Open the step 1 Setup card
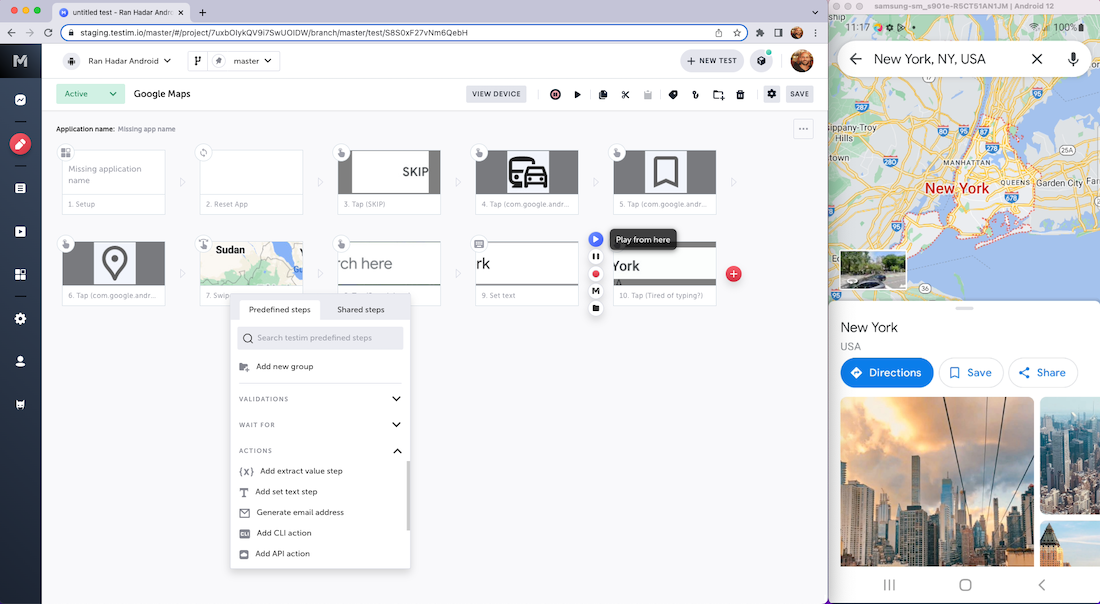The image size is (1100, 604). click(x=114, y=182)
